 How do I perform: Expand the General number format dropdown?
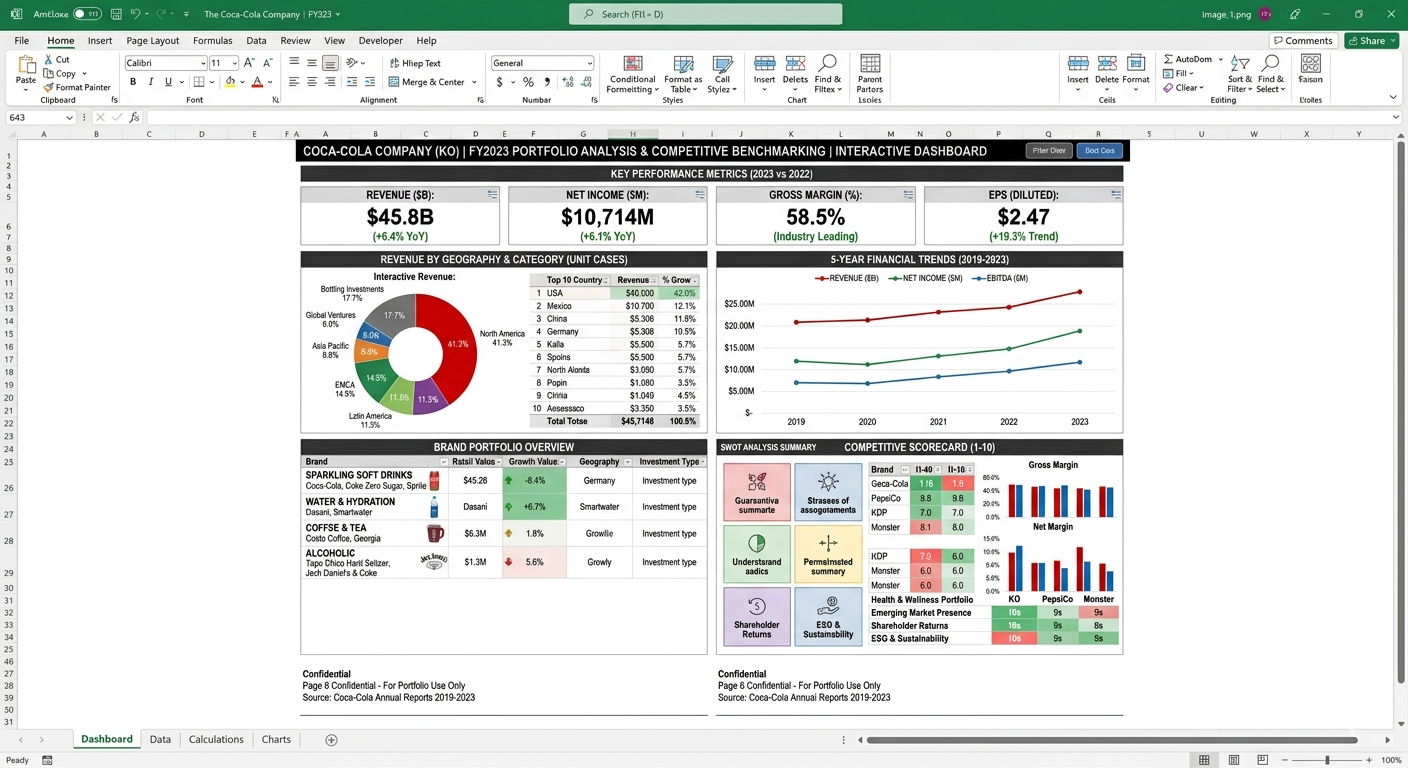(542, 63)
